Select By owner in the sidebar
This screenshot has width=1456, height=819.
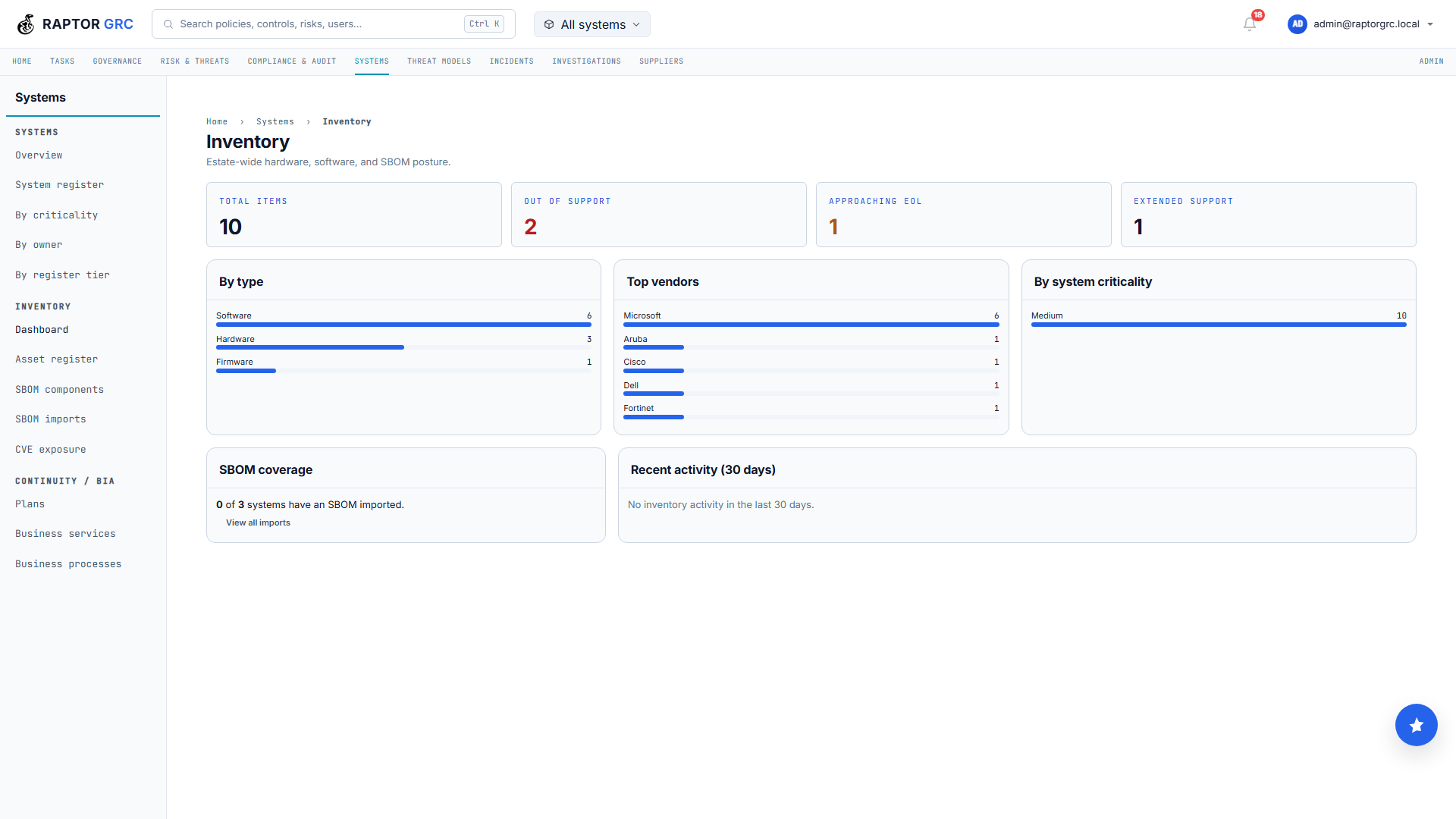coord(39,245)
